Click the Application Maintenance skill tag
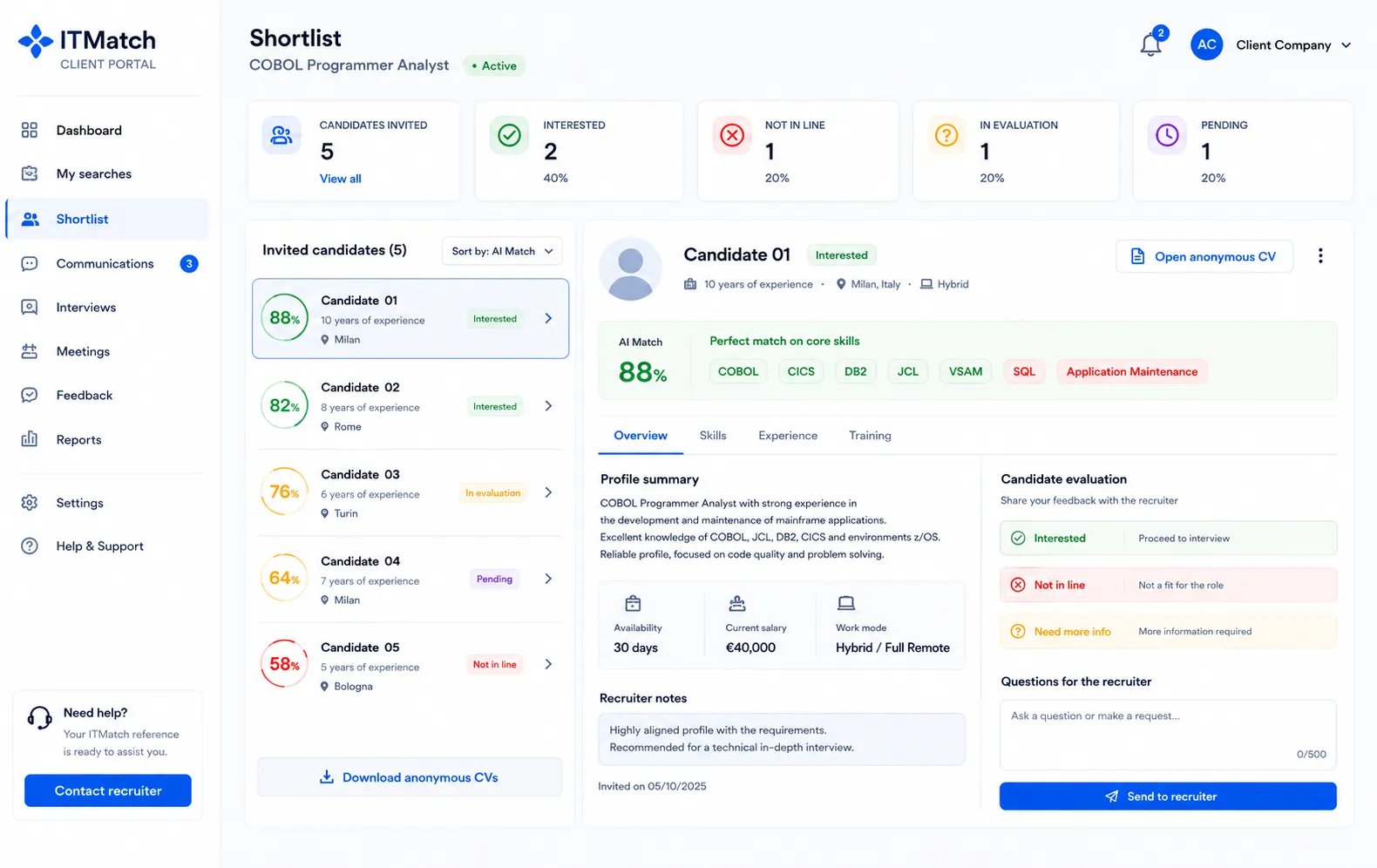Image resolution: width=1377 pixels, height=868 pixels. click(x=1131, y=371)
